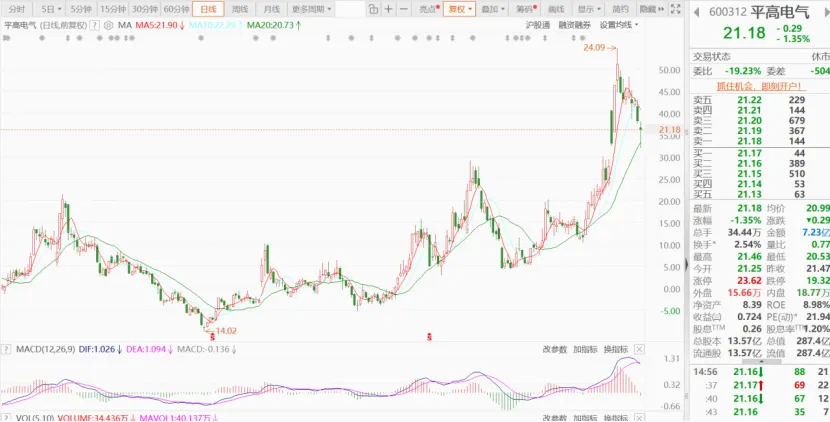Click MACD panel 改参数 button
This screenshot has width=830, height=422.
point(554,349)
